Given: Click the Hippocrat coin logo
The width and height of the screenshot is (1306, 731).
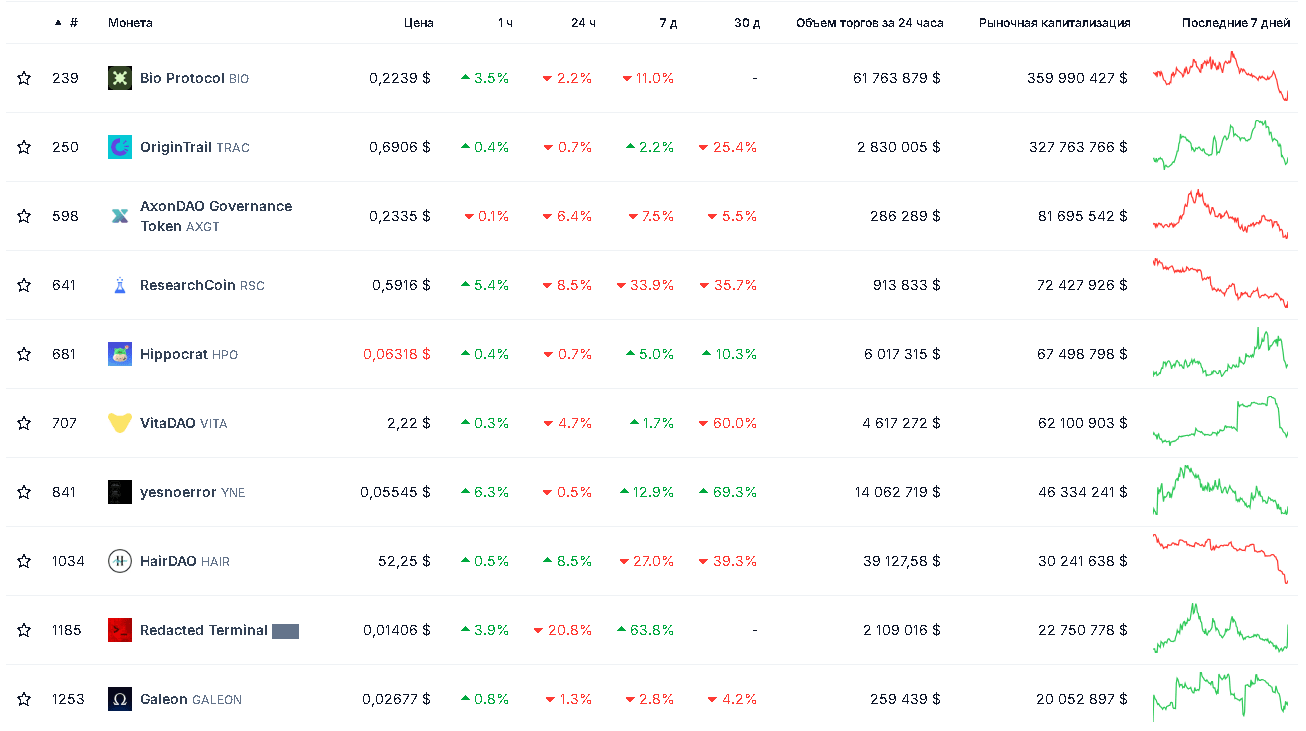Looking at the screenshot, I should tap(120, 354).
